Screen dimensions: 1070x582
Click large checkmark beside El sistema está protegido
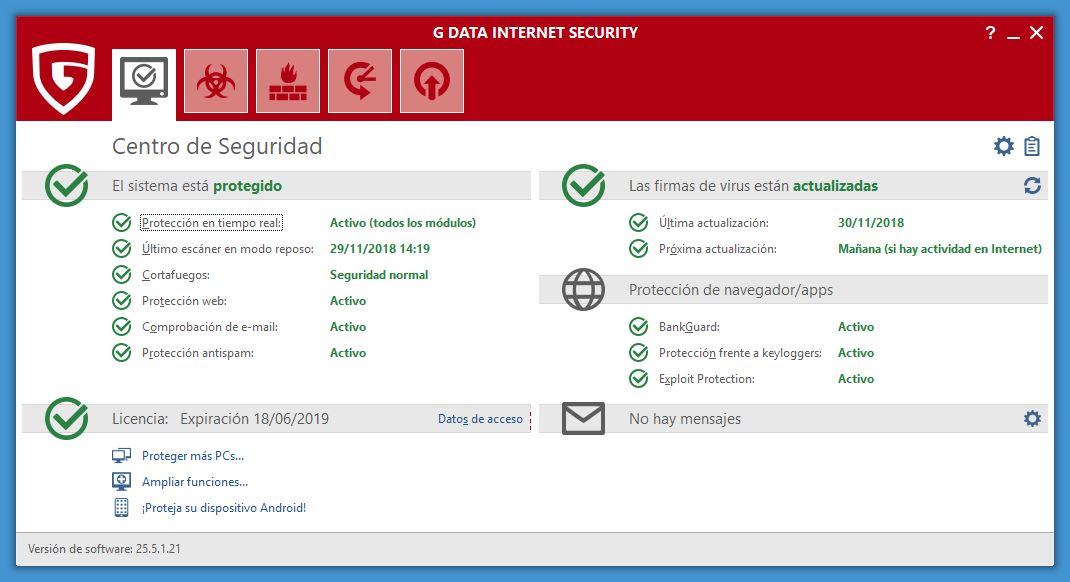[66, 186]
